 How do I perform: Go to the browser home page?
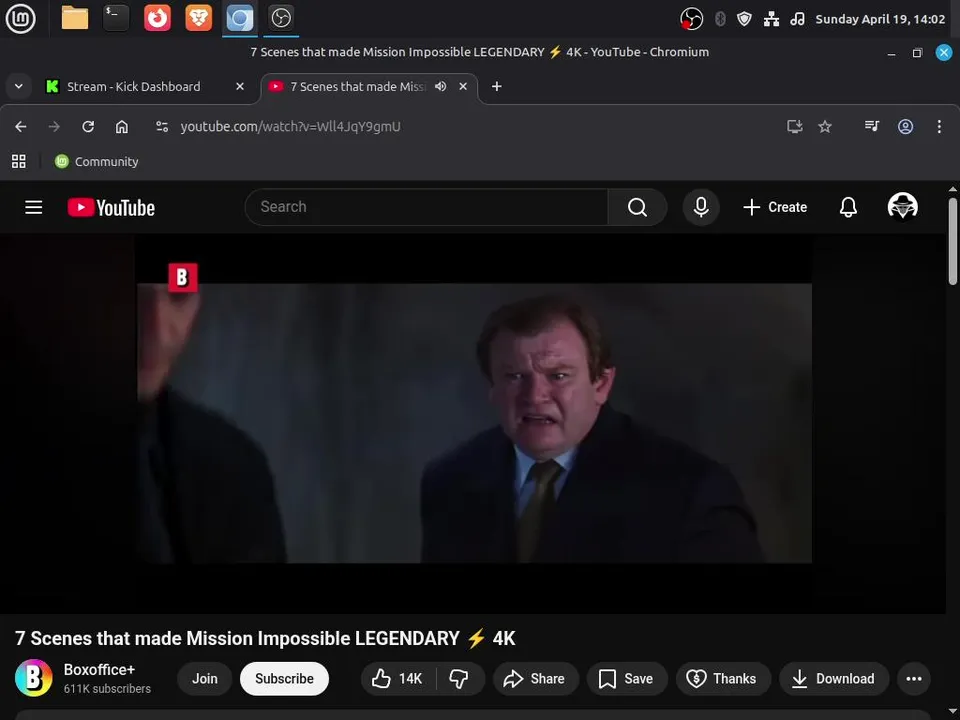[x=122, y=127]
